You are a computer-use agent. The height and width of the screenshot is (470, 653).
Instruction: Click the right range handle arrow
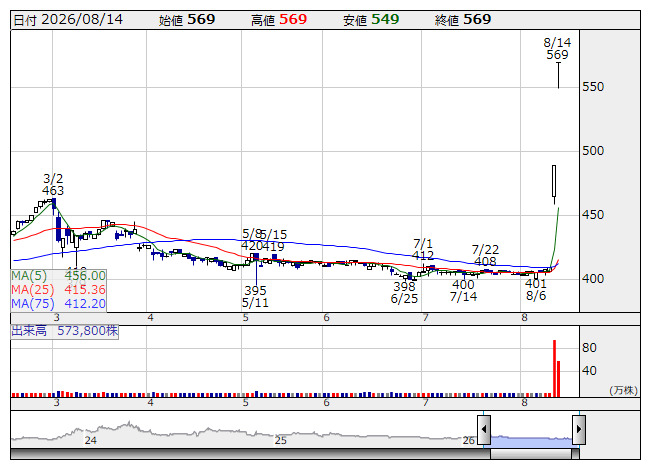pos(579,430)
